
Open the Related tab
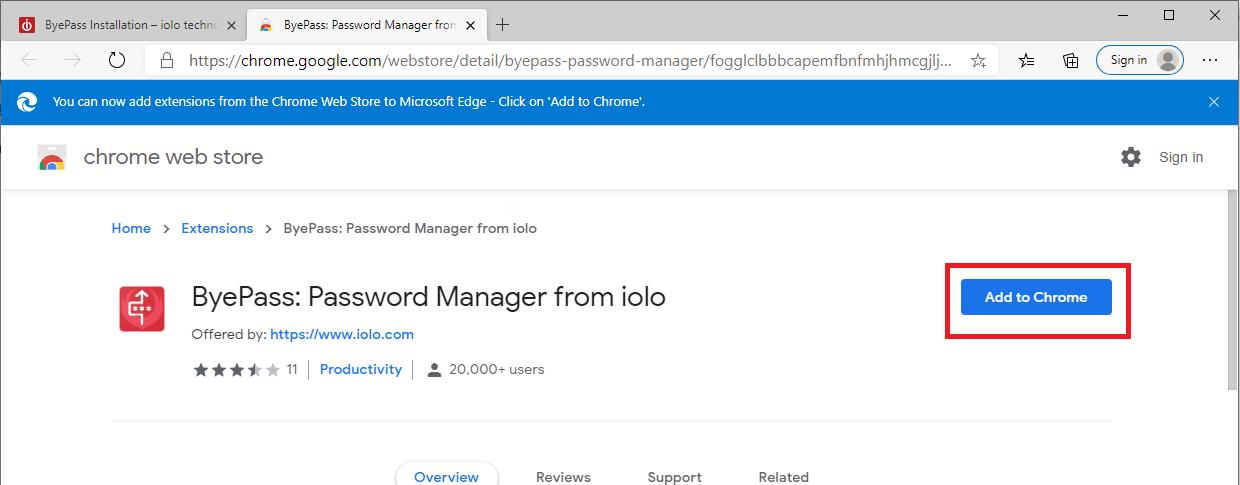(783, 477)
